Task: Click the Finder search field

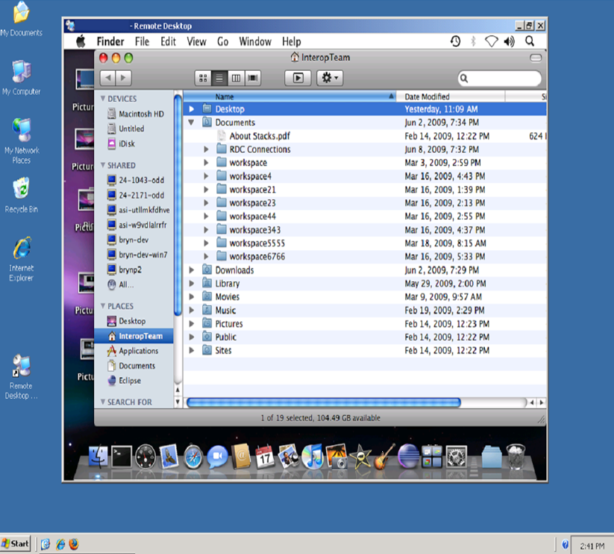Action: (x=500, y=77)
